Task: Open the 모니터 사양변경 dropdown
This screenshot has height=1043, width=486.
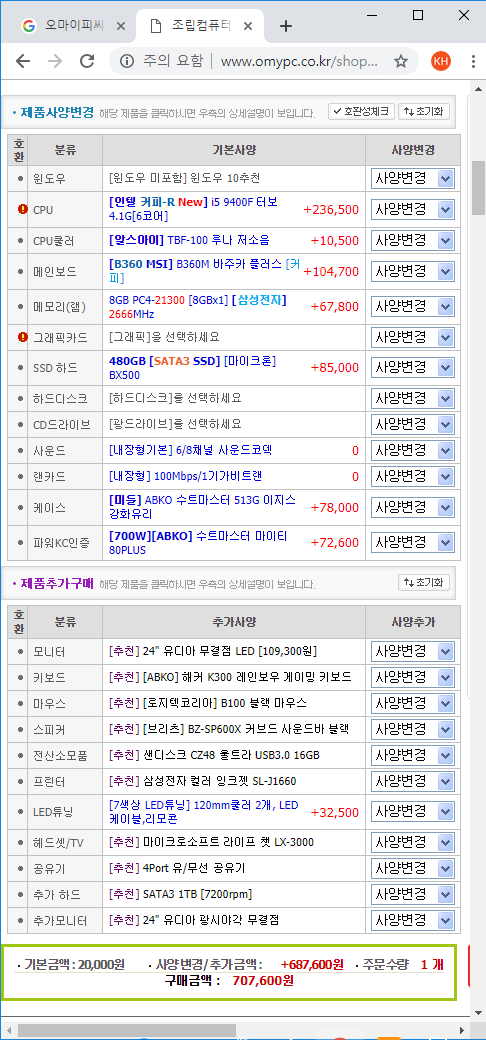Action: click(413, 651)
